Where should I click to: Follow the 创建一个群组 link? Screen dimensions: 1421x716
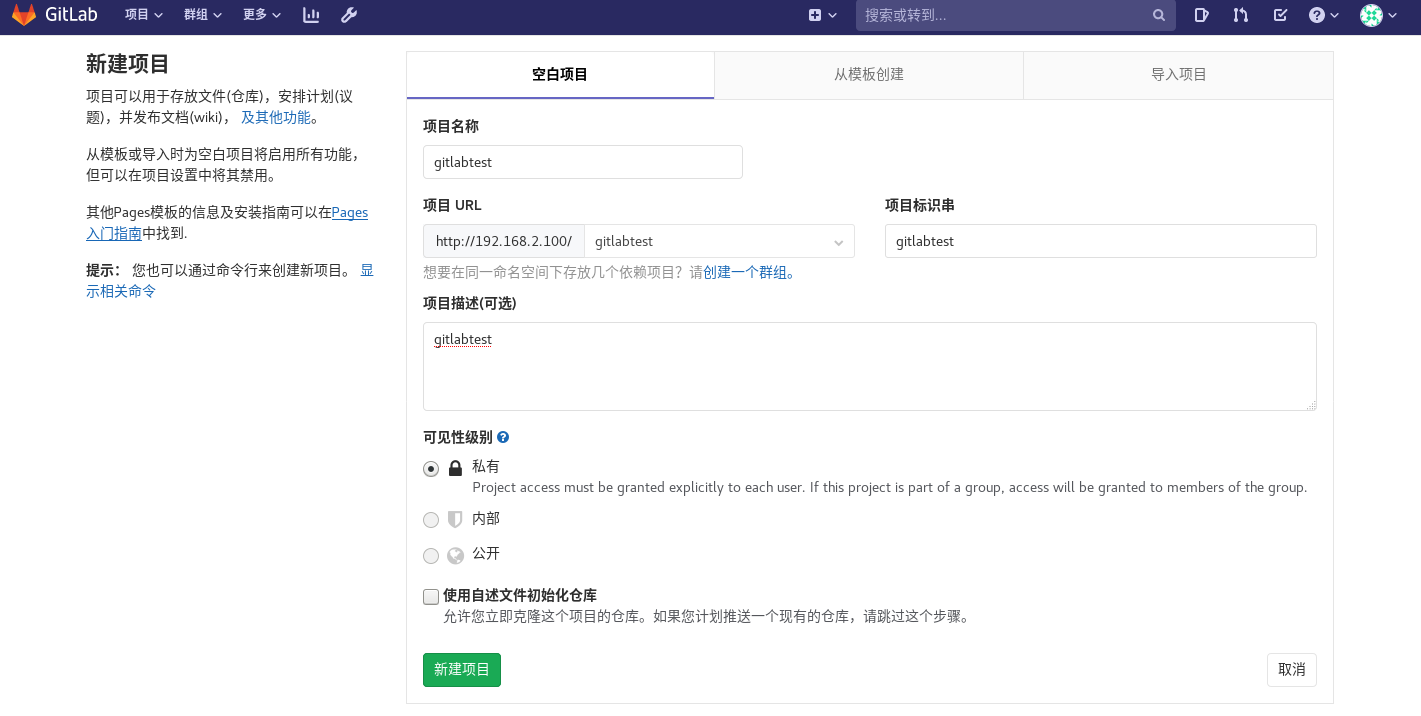(745, 272)
